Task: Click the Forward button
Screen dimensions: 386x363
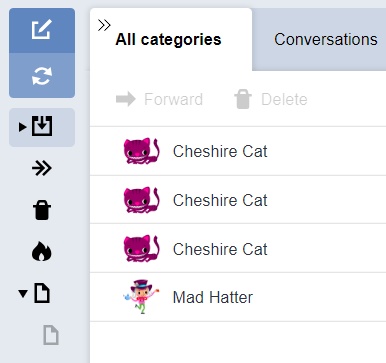Action: click(x=159, y=99)
